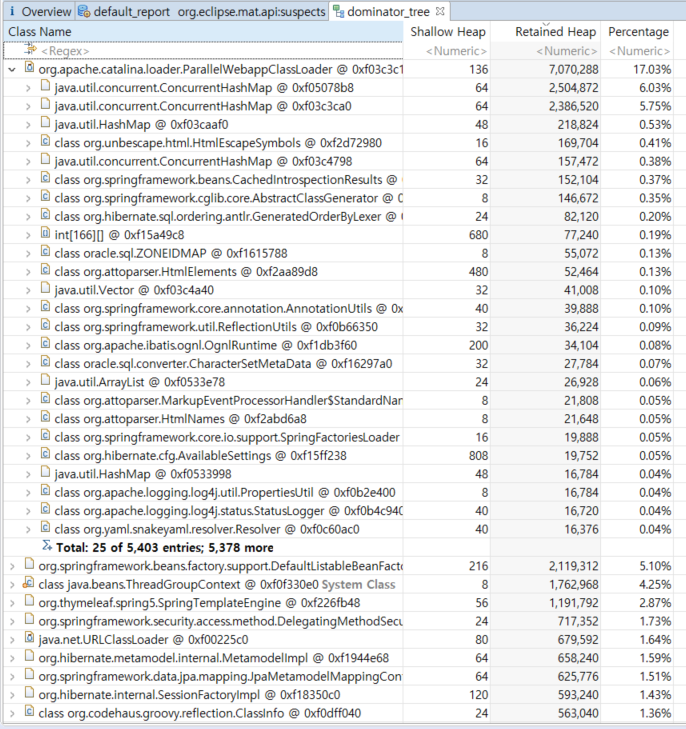Select the 'Total: 25 of 5,403 entries' row
This screenshot has width=686, height=729.
tap(338, 548)
